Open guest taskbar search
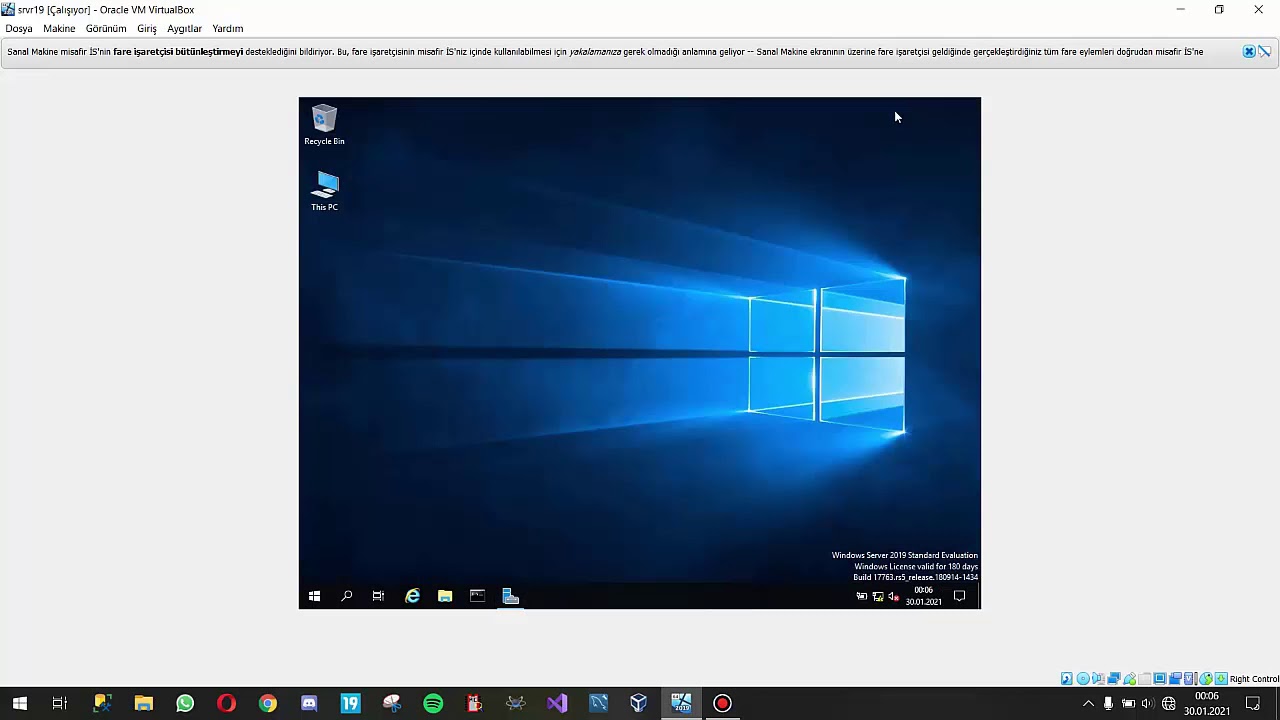This screenshot has width=1280, height=720. click(347, 596)
